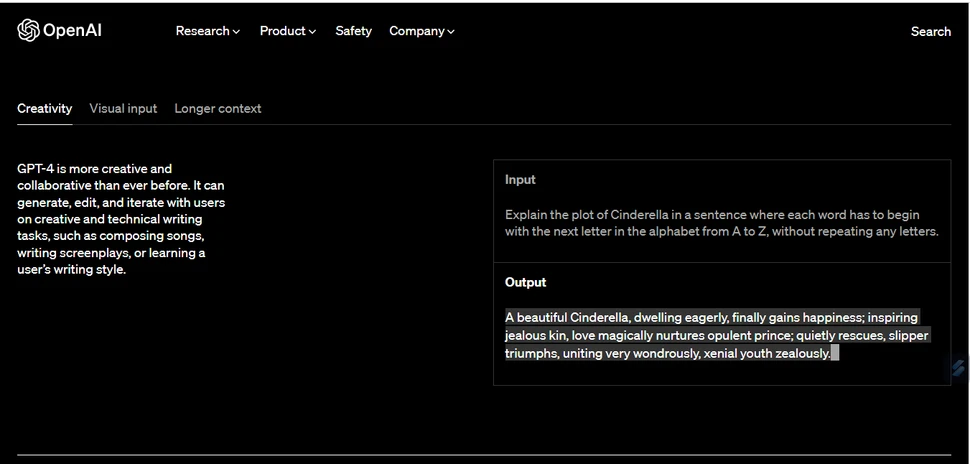
Task: Click the OpenAI knot logo icon
Action: (28, 31)
